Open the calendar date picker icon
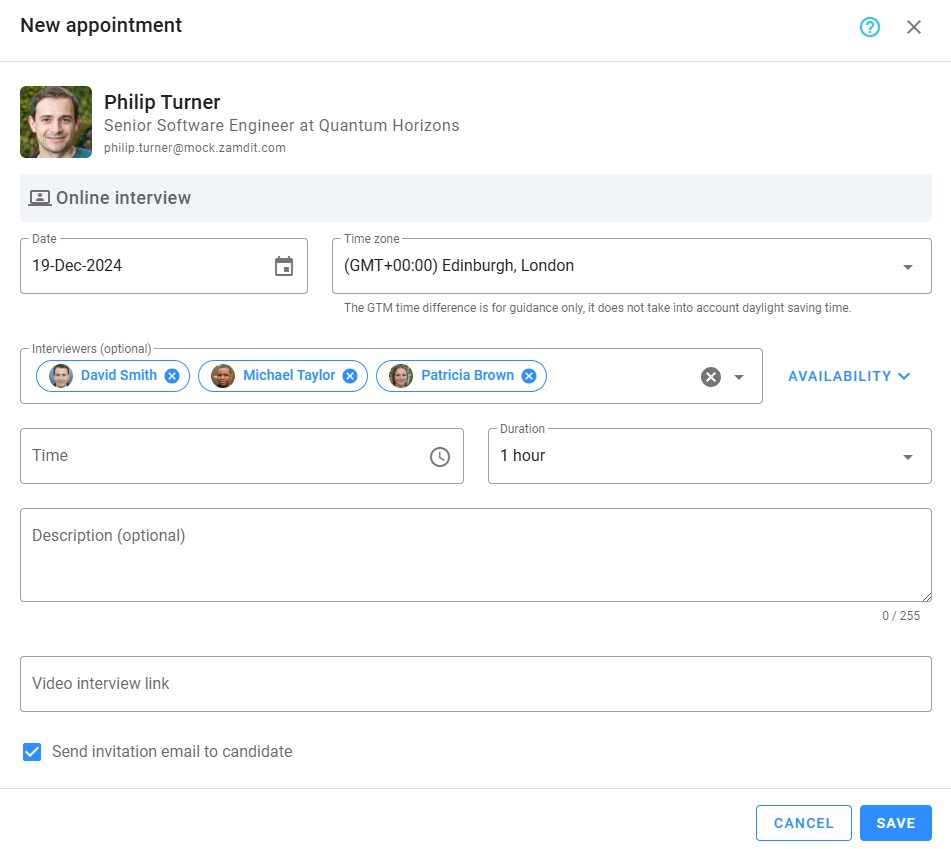 [x=284, y=266]
